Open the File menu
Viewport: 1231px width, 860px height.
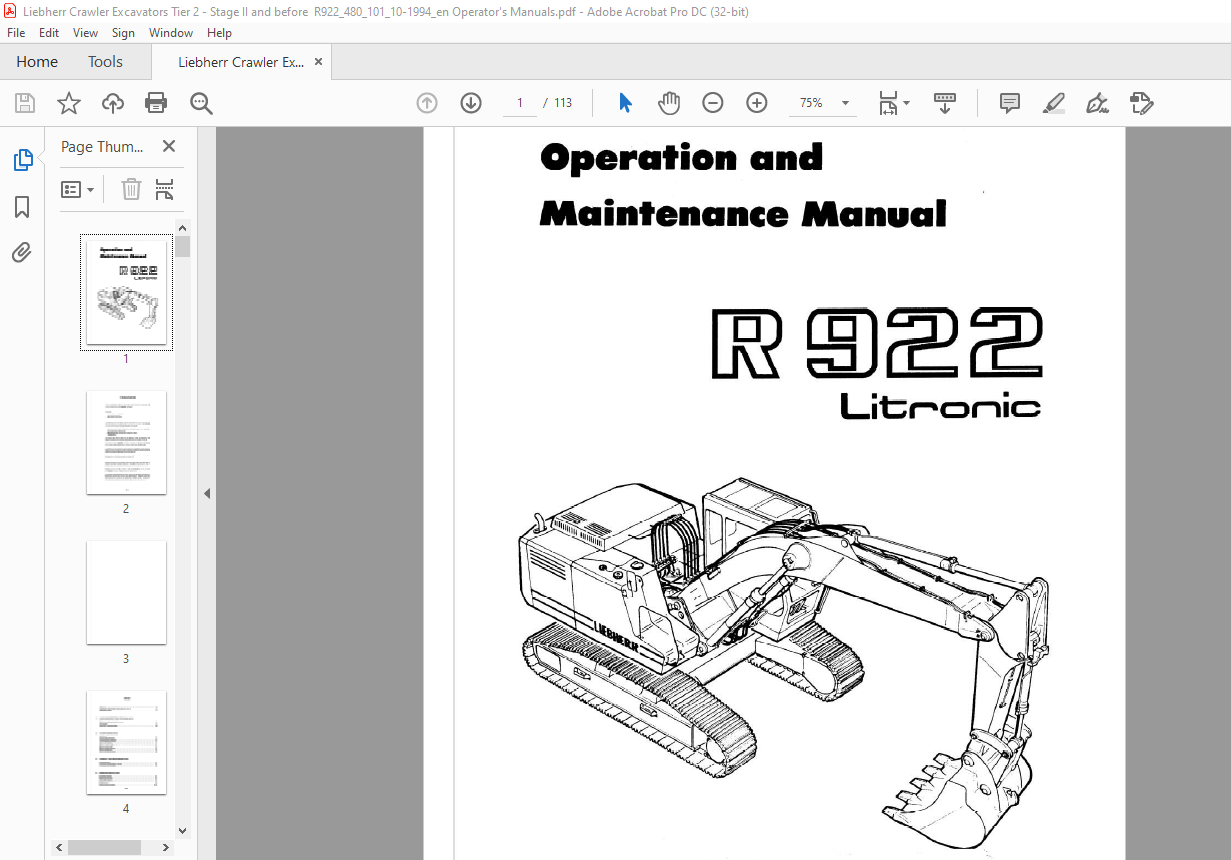pyautogui.click(x=16, y=33)
